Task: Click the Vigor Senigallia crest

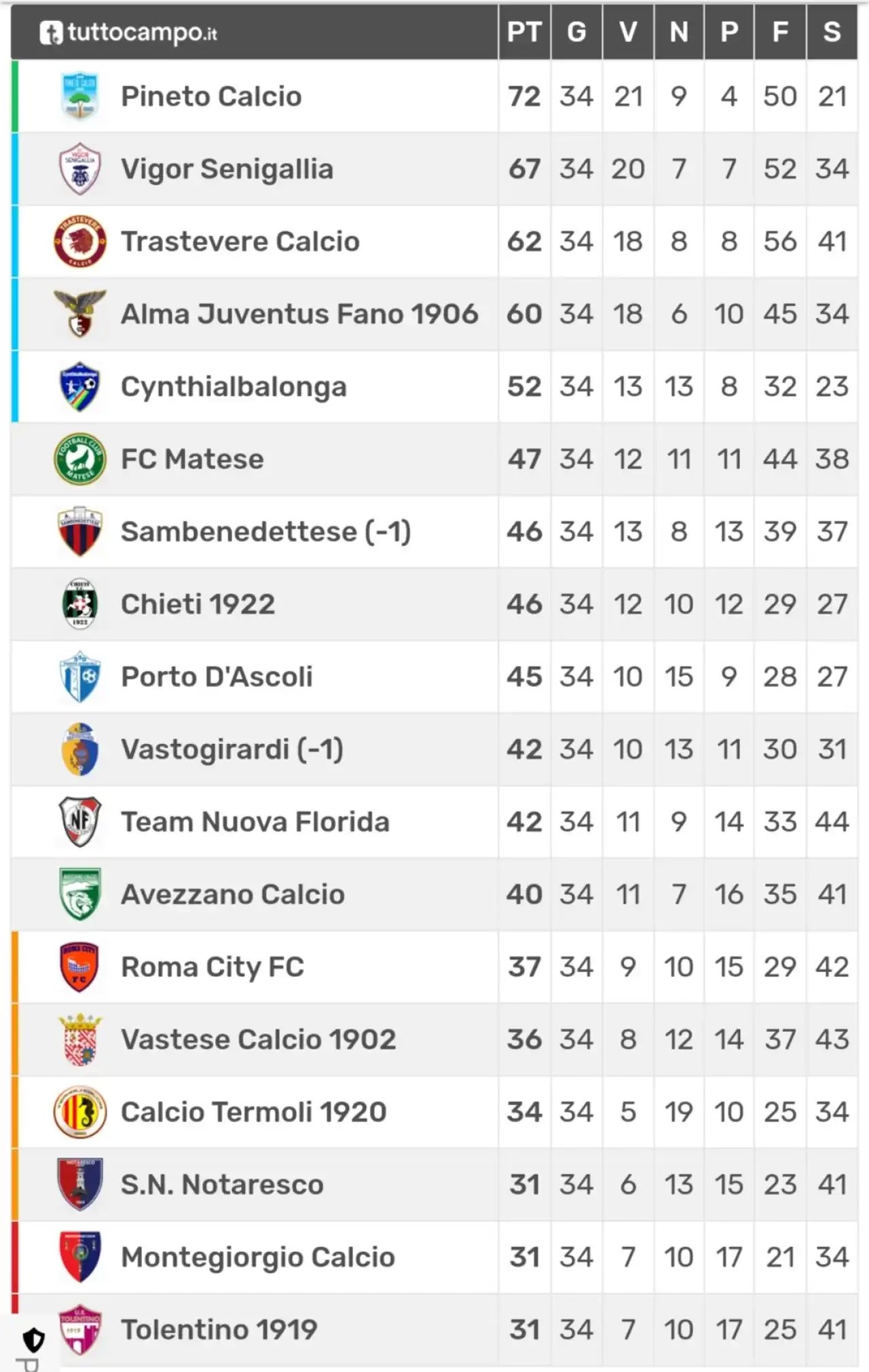Action: [80, 168]
